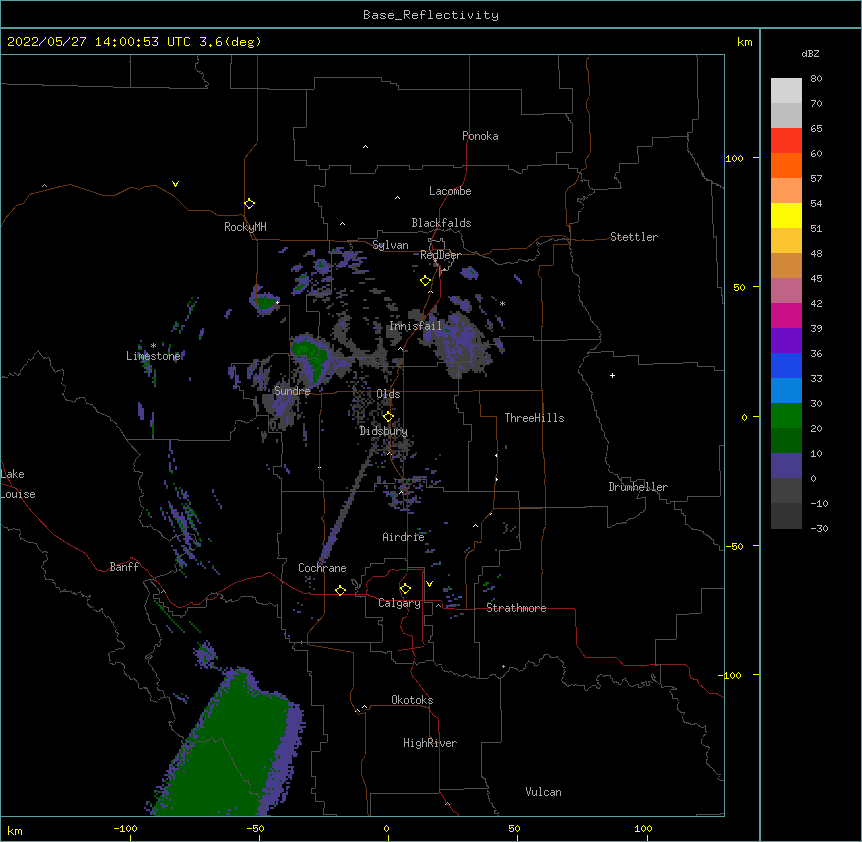Click the yellow station marker near Red Deer
Viewport: 862px width, 842px height.
point(425,281)
